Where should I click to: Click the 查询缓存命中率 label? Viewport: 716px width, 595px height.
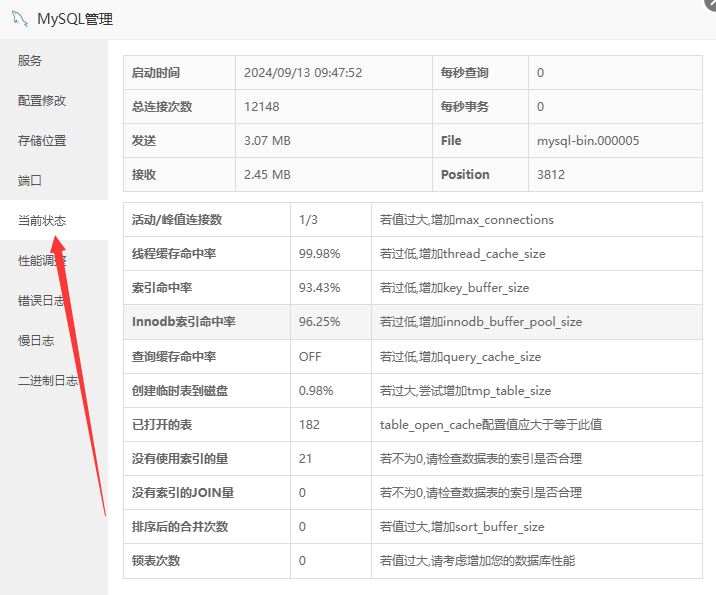point(174,357)
